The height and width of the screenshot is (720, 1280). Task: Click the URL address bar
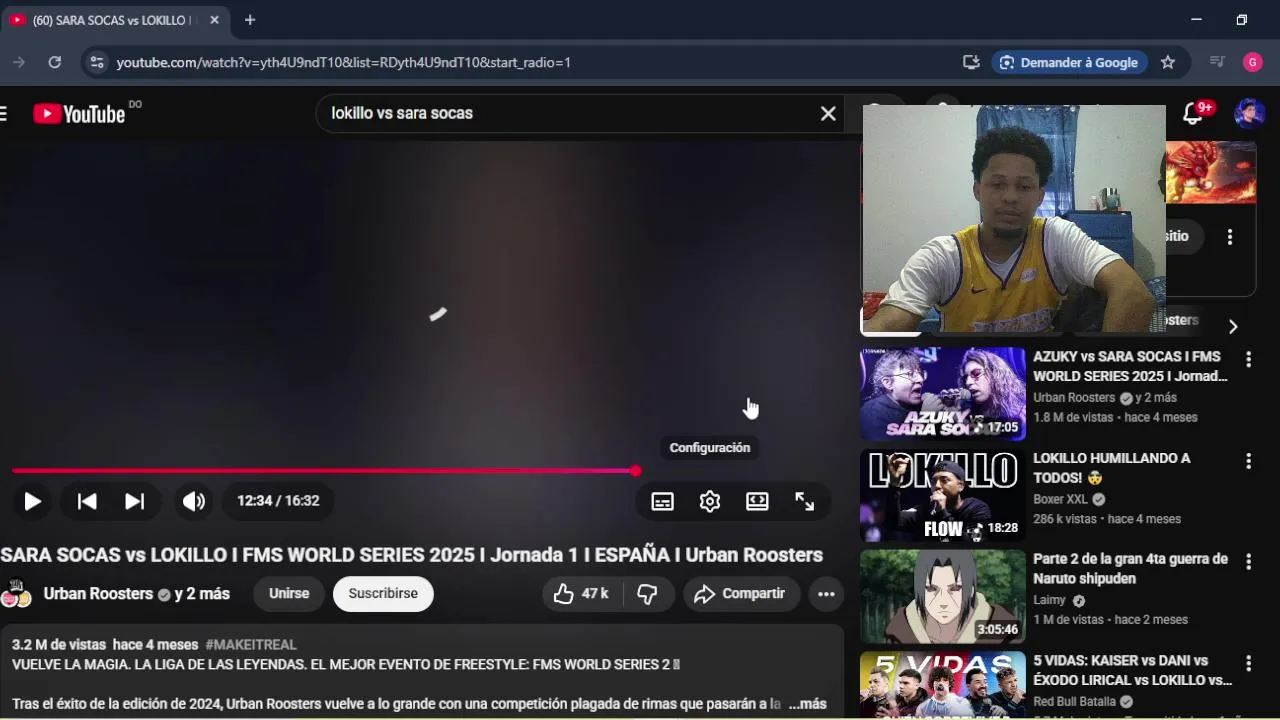[530, 62]
